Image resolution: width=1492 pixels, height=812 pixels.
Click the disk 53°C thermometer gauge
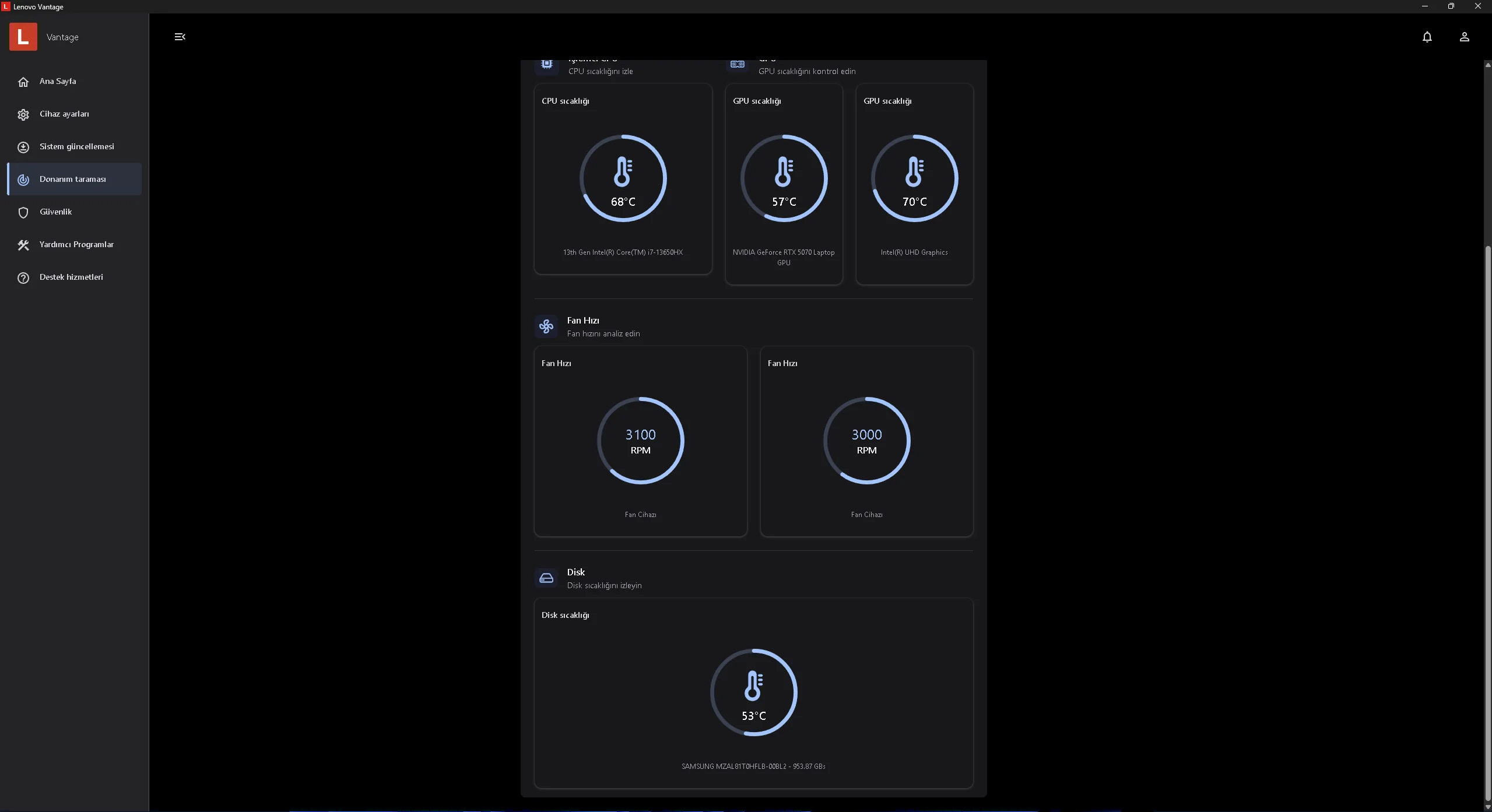click(x=753, y=693)
